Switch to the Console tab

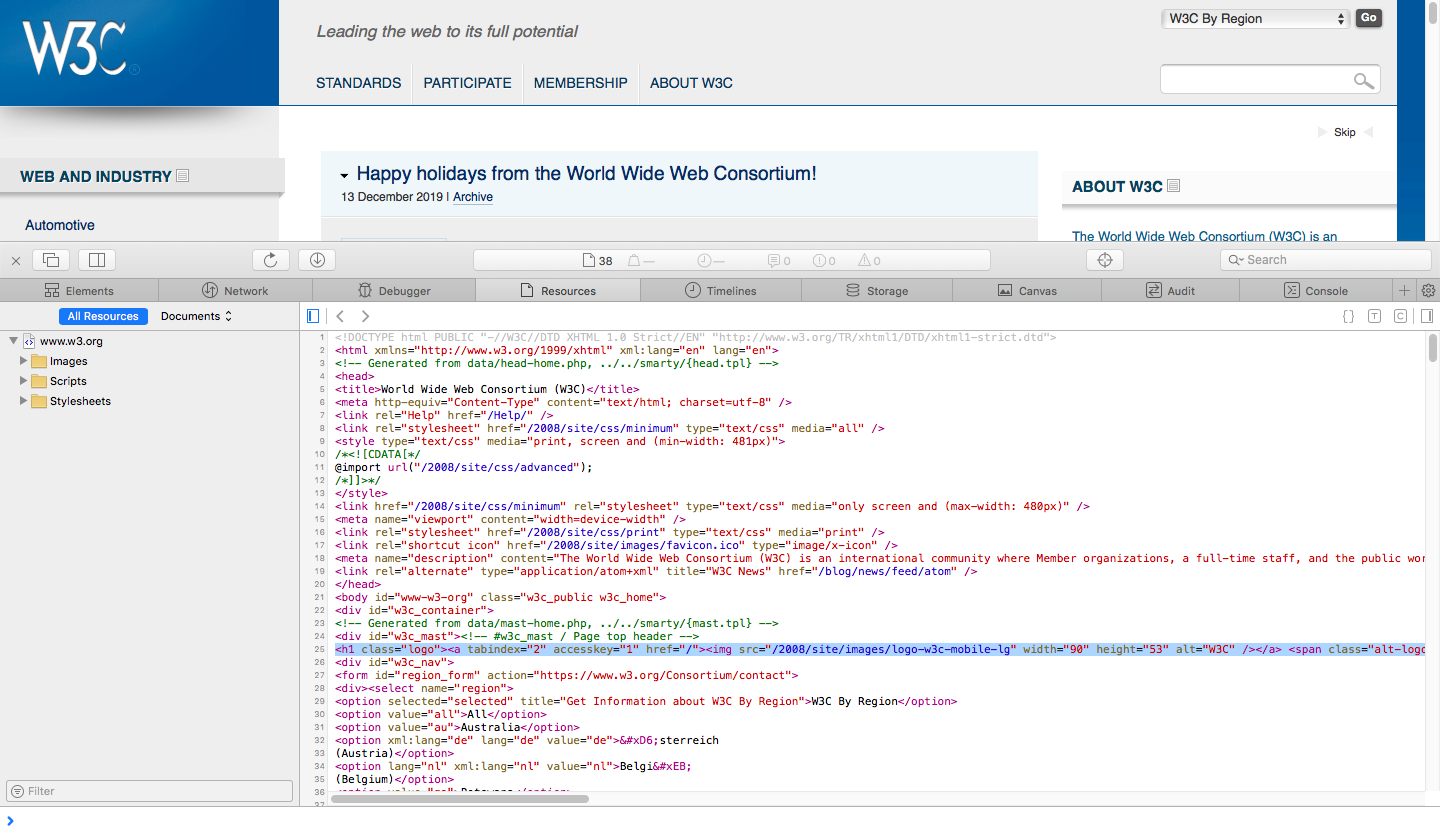point(1316,290)
